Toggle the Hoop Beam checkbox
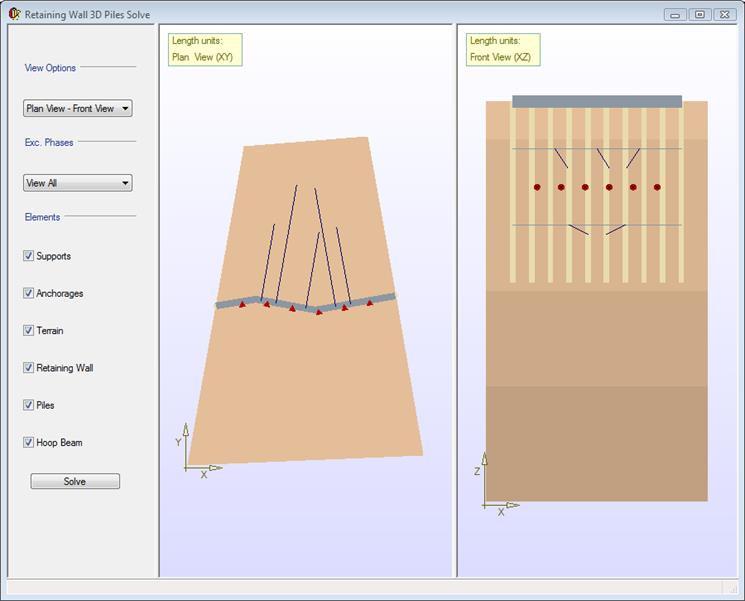The width and height of the screenshot is (745, 601). [x=28, y=442]
